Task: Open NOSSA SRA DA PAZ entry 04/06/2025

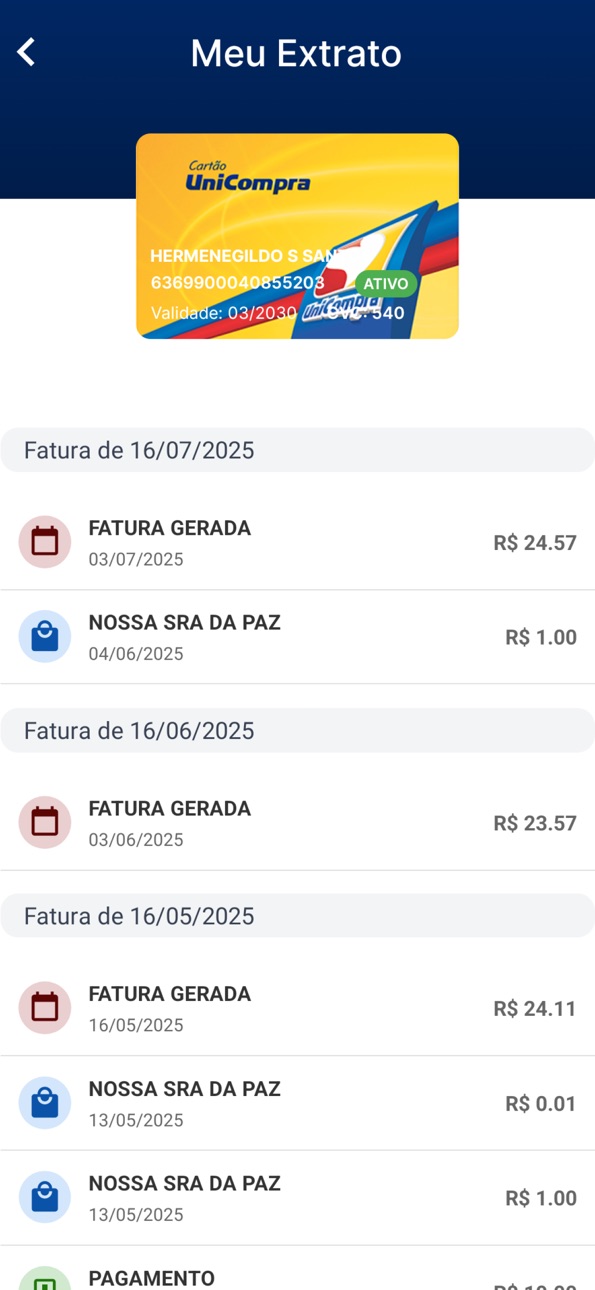Action: 297,637
